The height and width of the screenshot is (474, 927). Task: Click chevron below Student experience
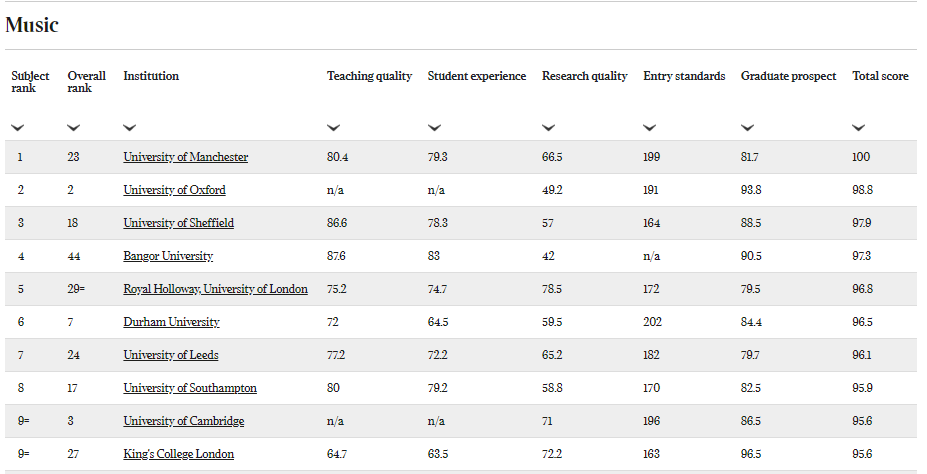click(435, 128)
